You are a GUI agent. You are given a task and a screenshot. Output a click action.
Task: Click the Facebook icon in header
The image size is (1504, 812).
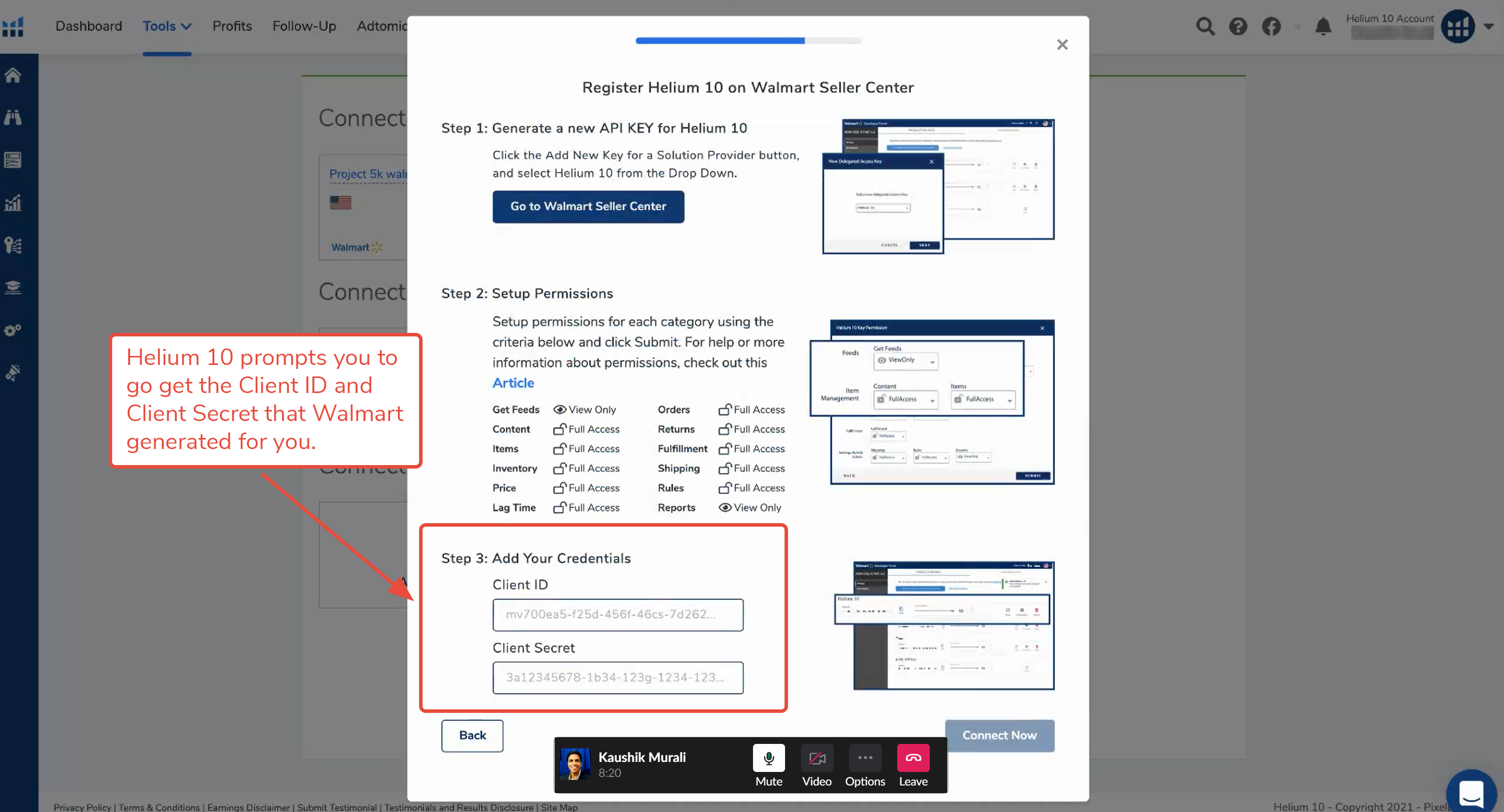point(1271,27)
